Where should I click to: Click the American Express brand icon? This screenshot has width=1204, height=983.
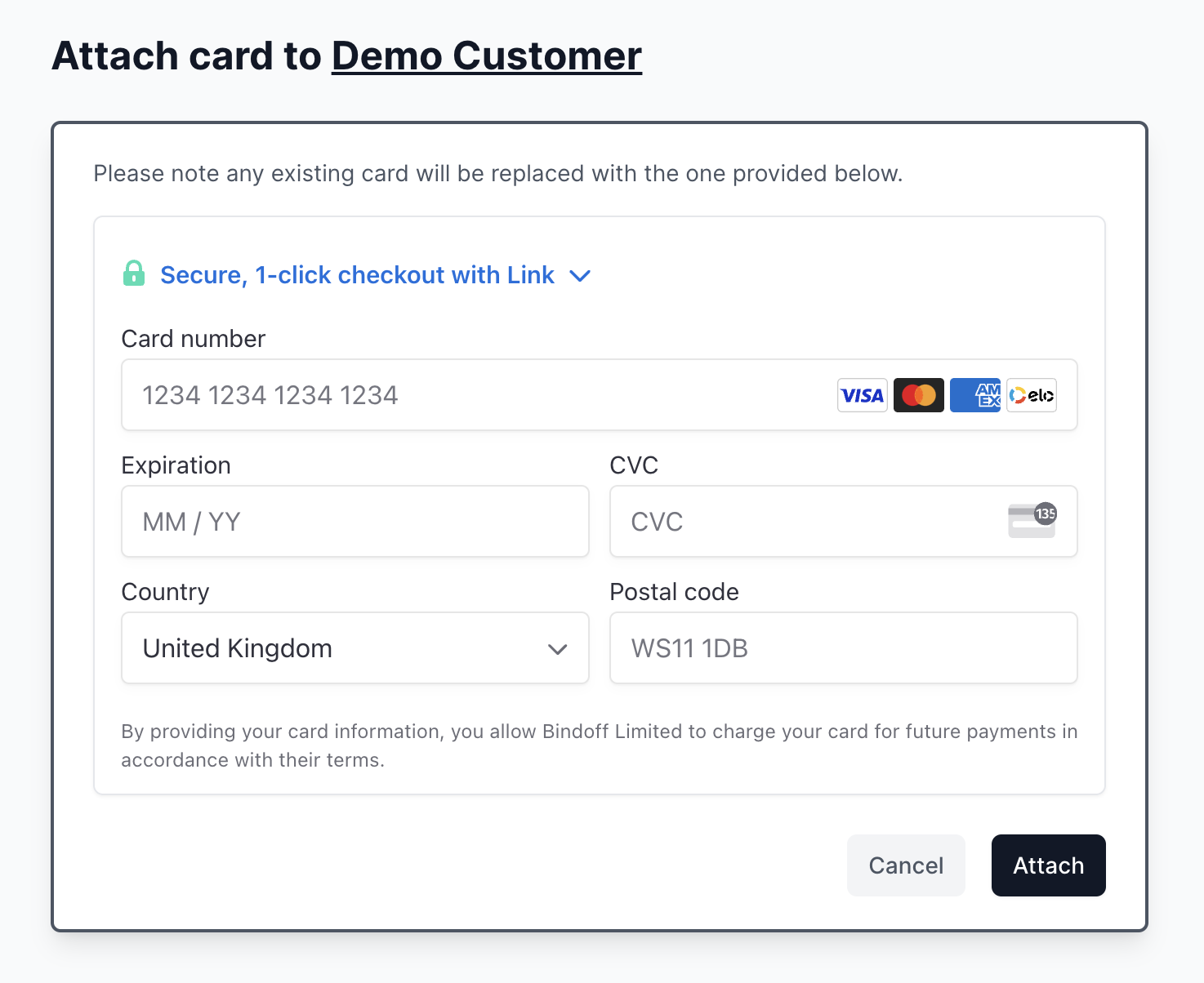click(974, 395)
